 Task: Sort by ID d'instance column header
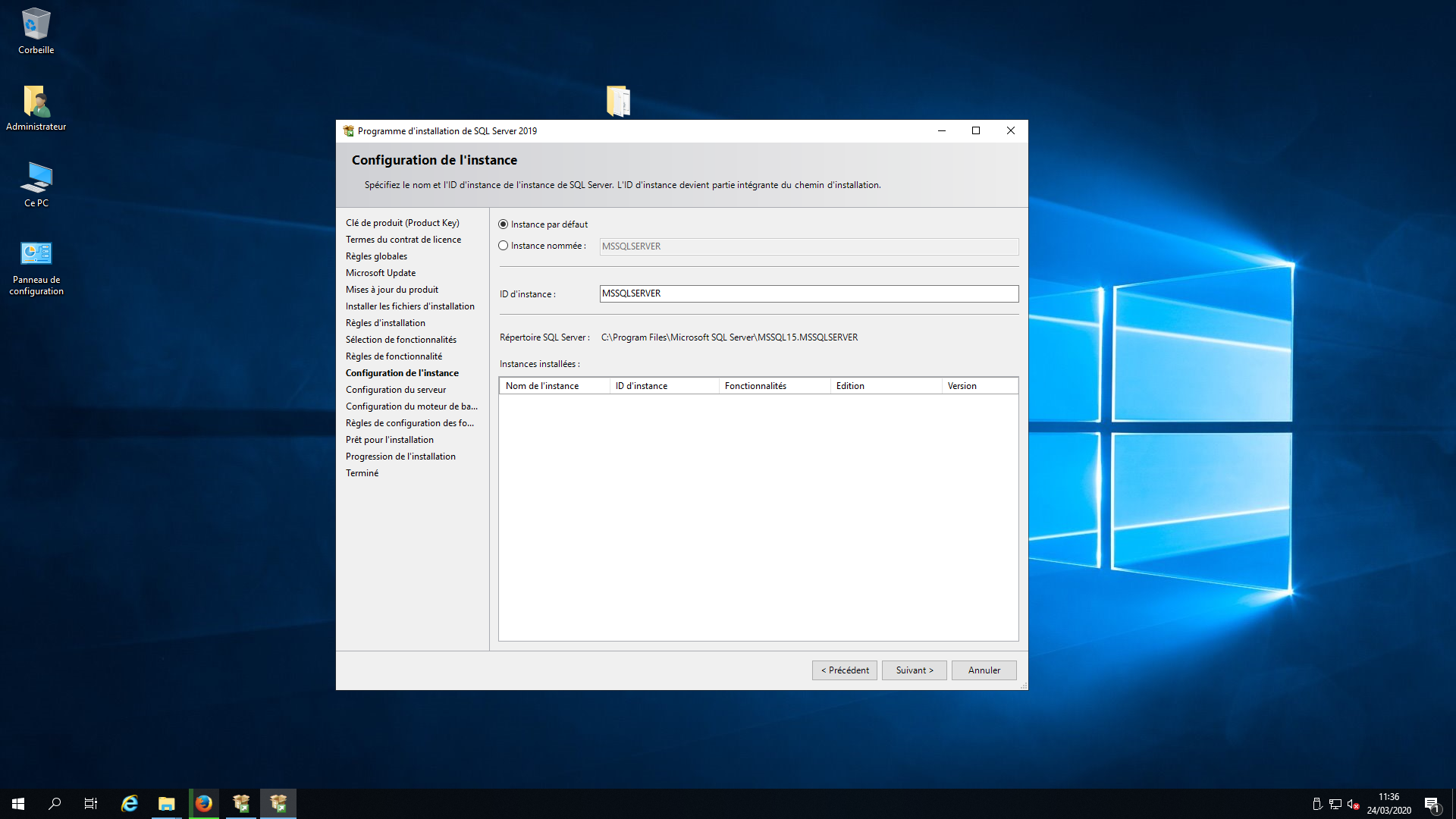click(664, 386)
